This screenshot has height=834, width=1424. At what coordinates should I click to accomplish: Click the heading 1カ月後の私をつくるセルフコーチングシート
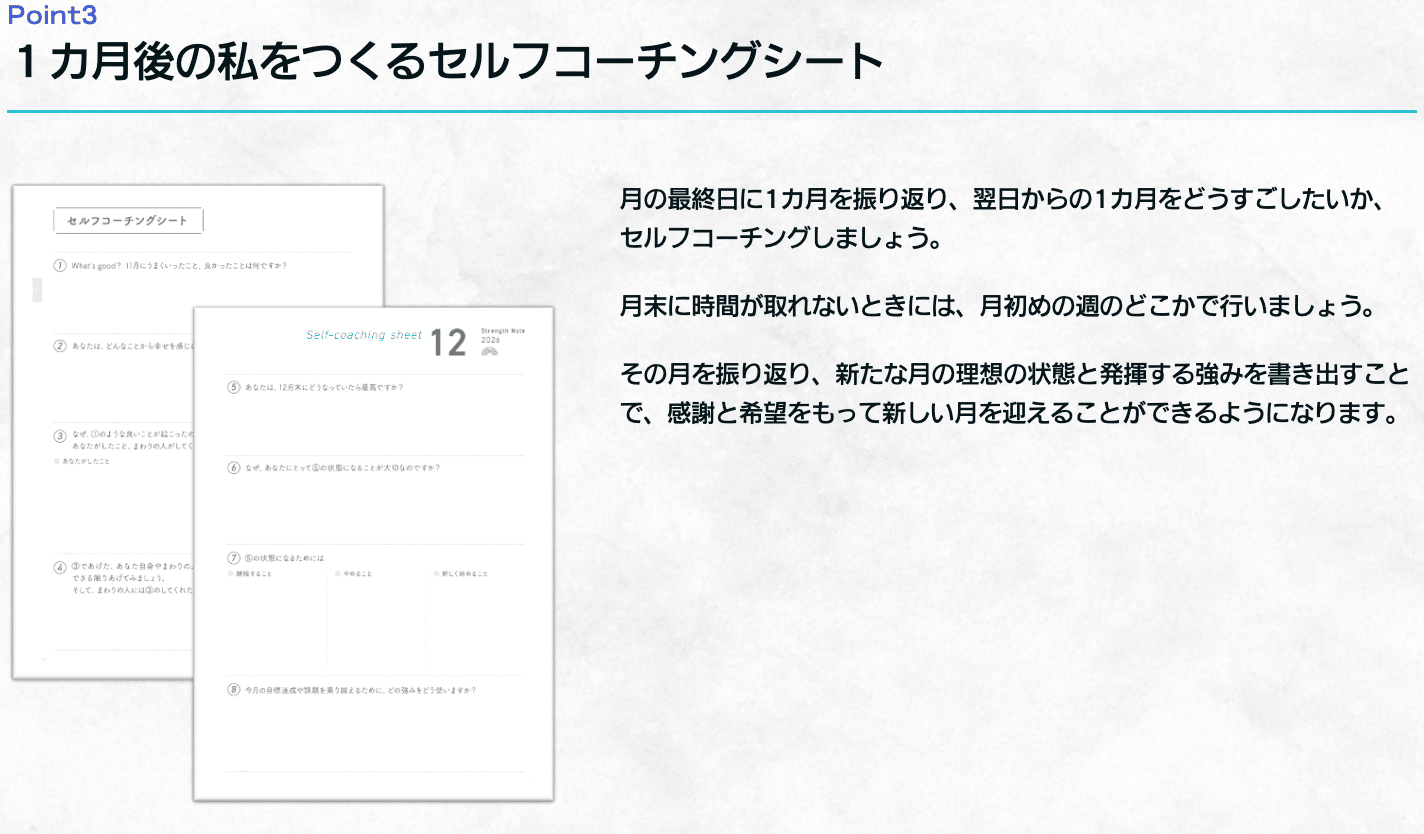pyautogui.click(x=450, y=64)
